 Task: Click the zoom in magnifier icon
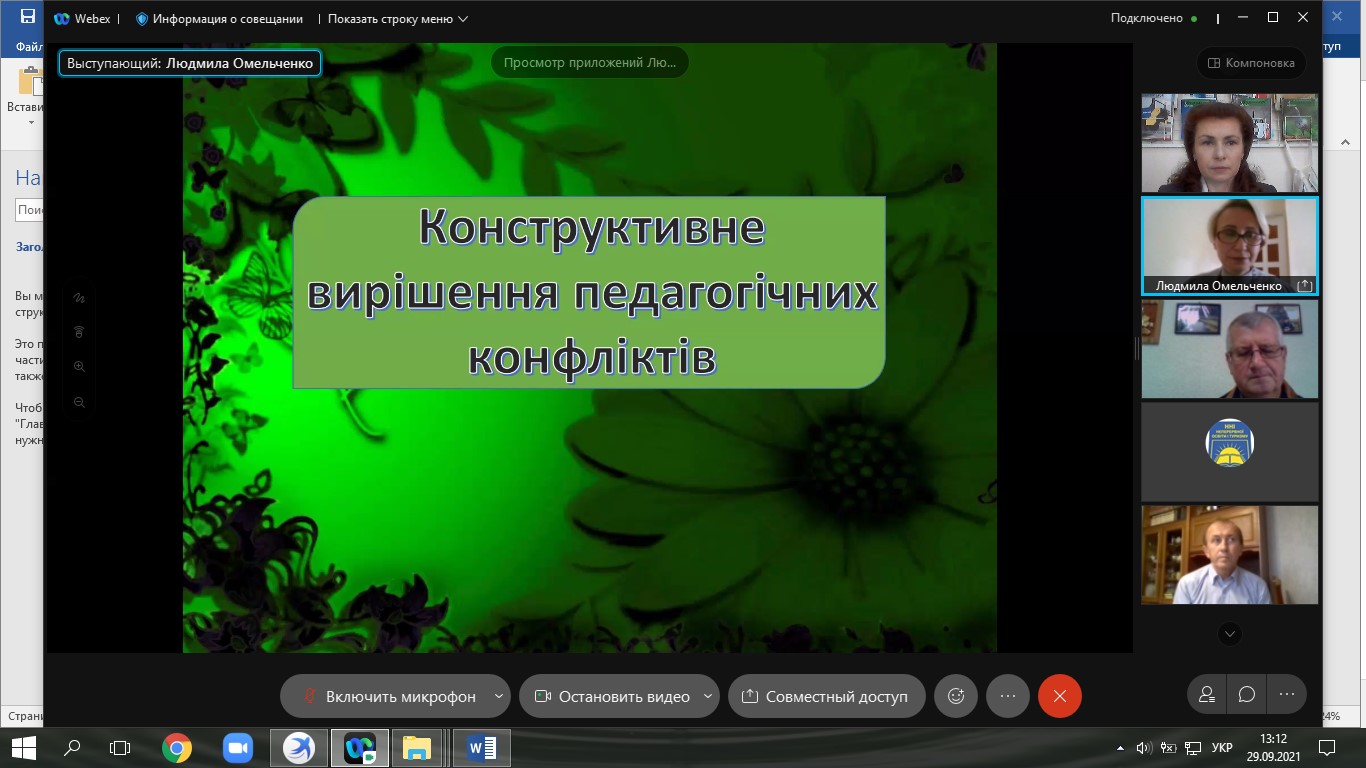pyautogui.click(x=80, y=367)
